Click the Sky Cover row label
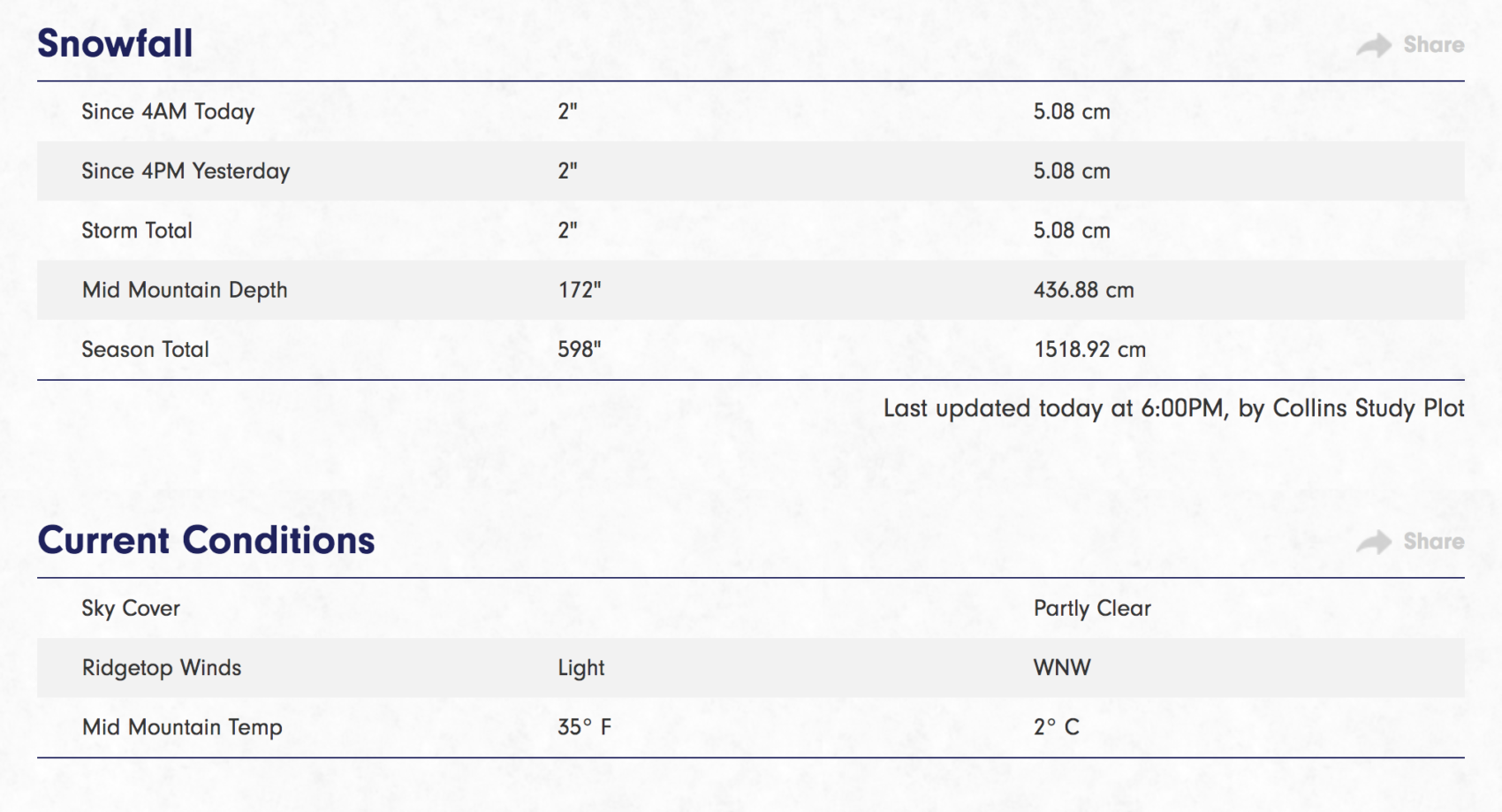Viewport: 1502px width, 812px height. 131,608
